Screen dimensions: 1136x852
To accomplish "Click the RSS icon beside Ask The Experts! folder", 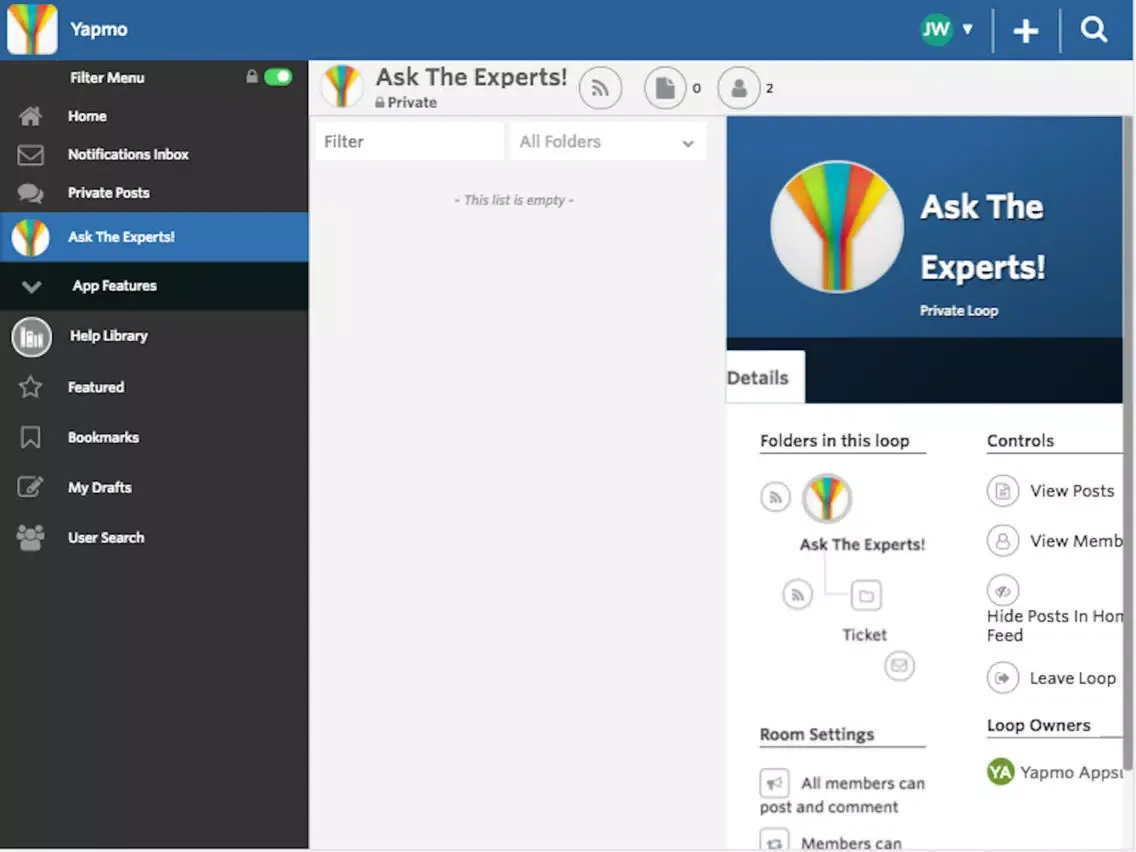I will 775,497.
